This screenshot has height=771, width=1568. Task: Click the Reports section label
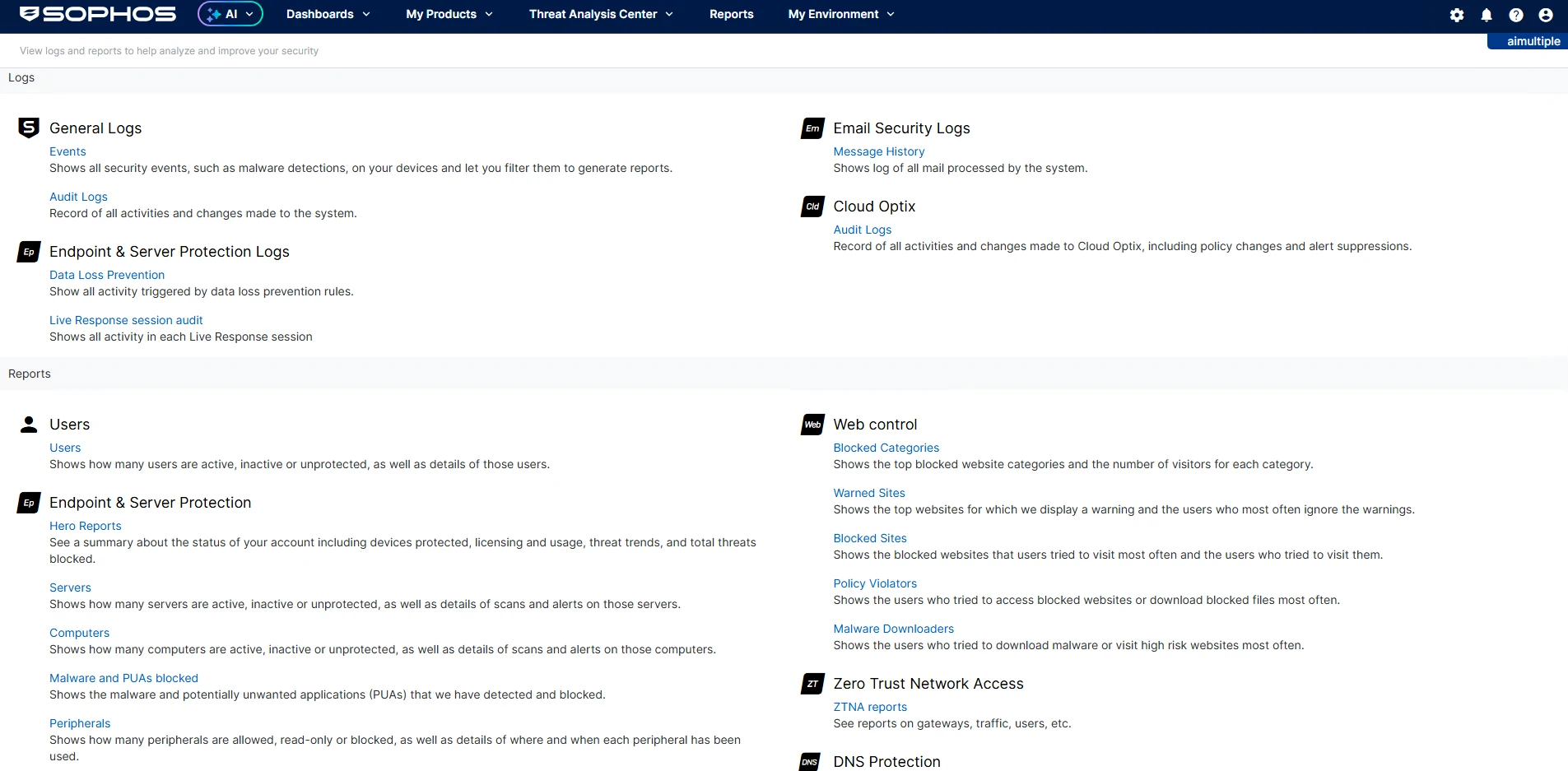click(30, 374)
